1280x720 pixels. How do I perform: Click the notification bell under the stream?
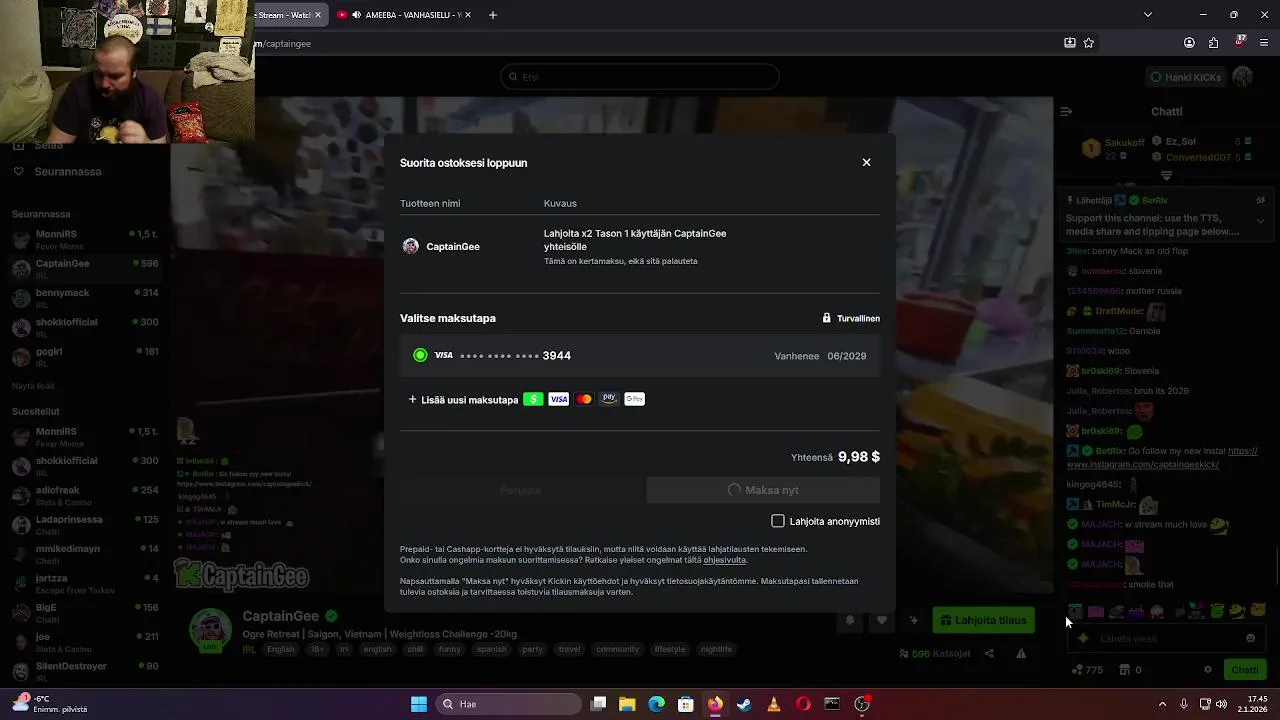tap(850, 620)
